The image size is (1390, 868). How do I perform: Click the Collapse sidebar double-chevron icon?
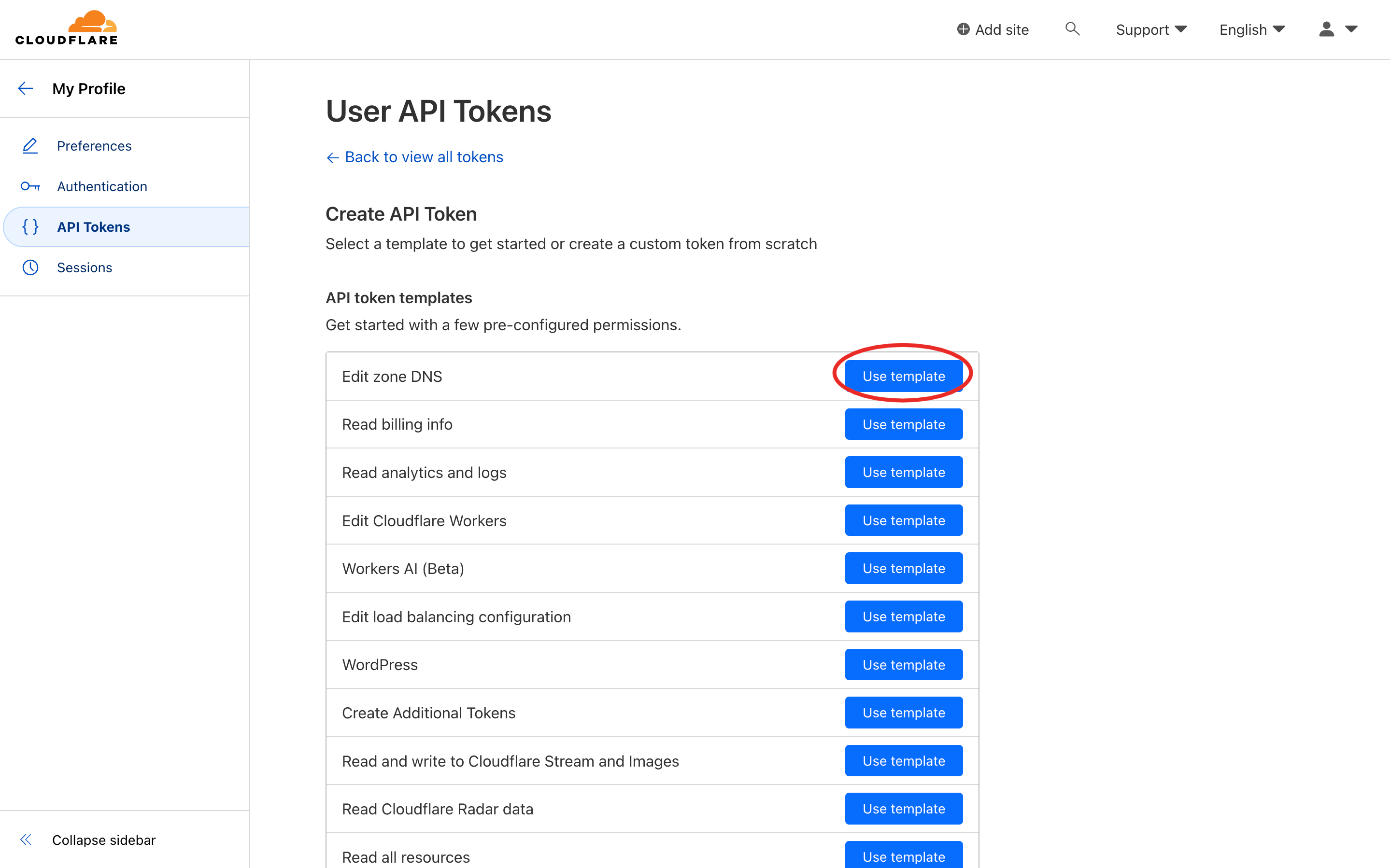click(26, 840)
